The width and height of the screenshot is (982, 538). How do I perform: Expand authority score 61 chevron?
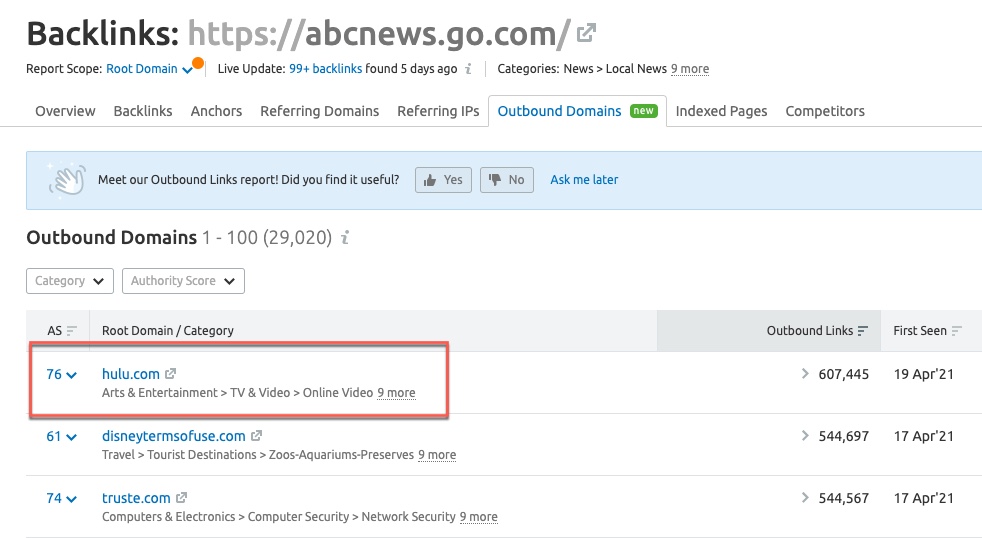71,437
